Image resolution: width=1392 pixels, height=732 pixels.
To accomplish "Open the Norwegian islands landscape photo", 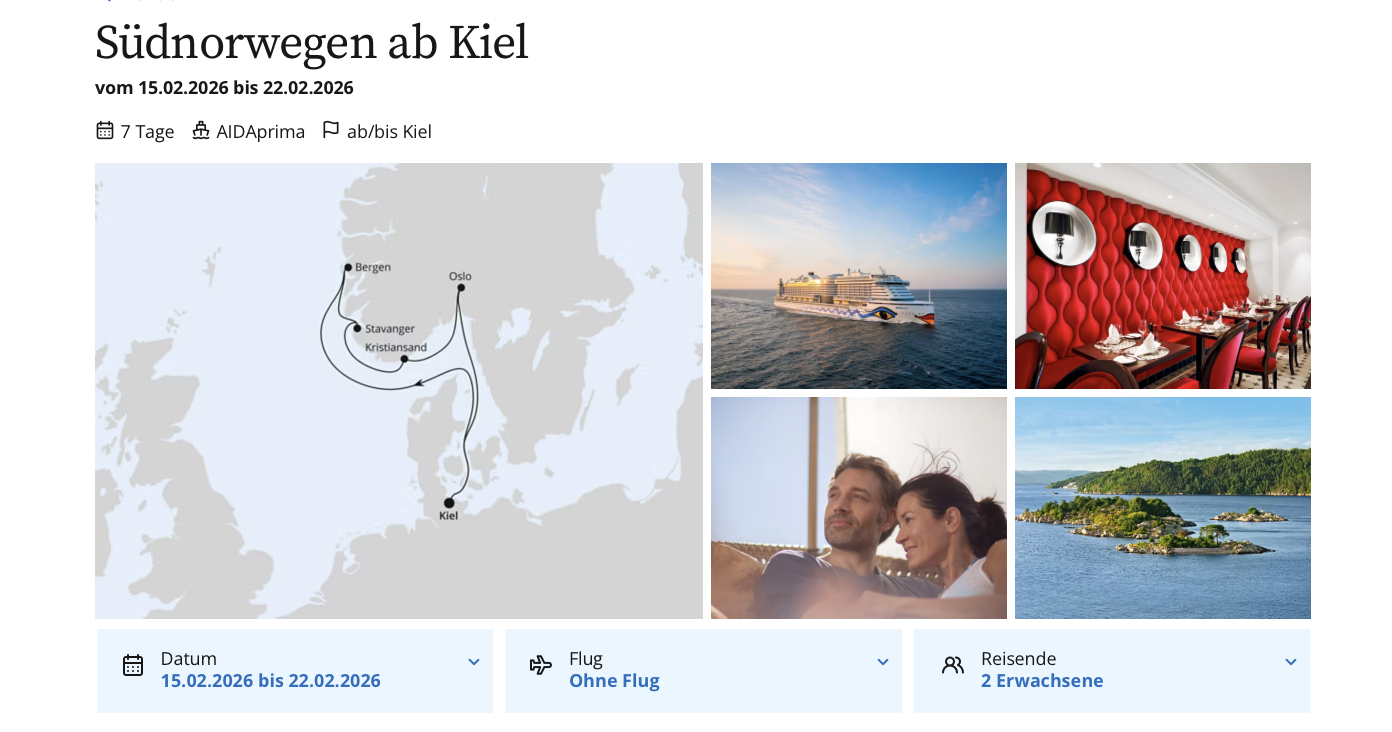I will coord(1162,508).
